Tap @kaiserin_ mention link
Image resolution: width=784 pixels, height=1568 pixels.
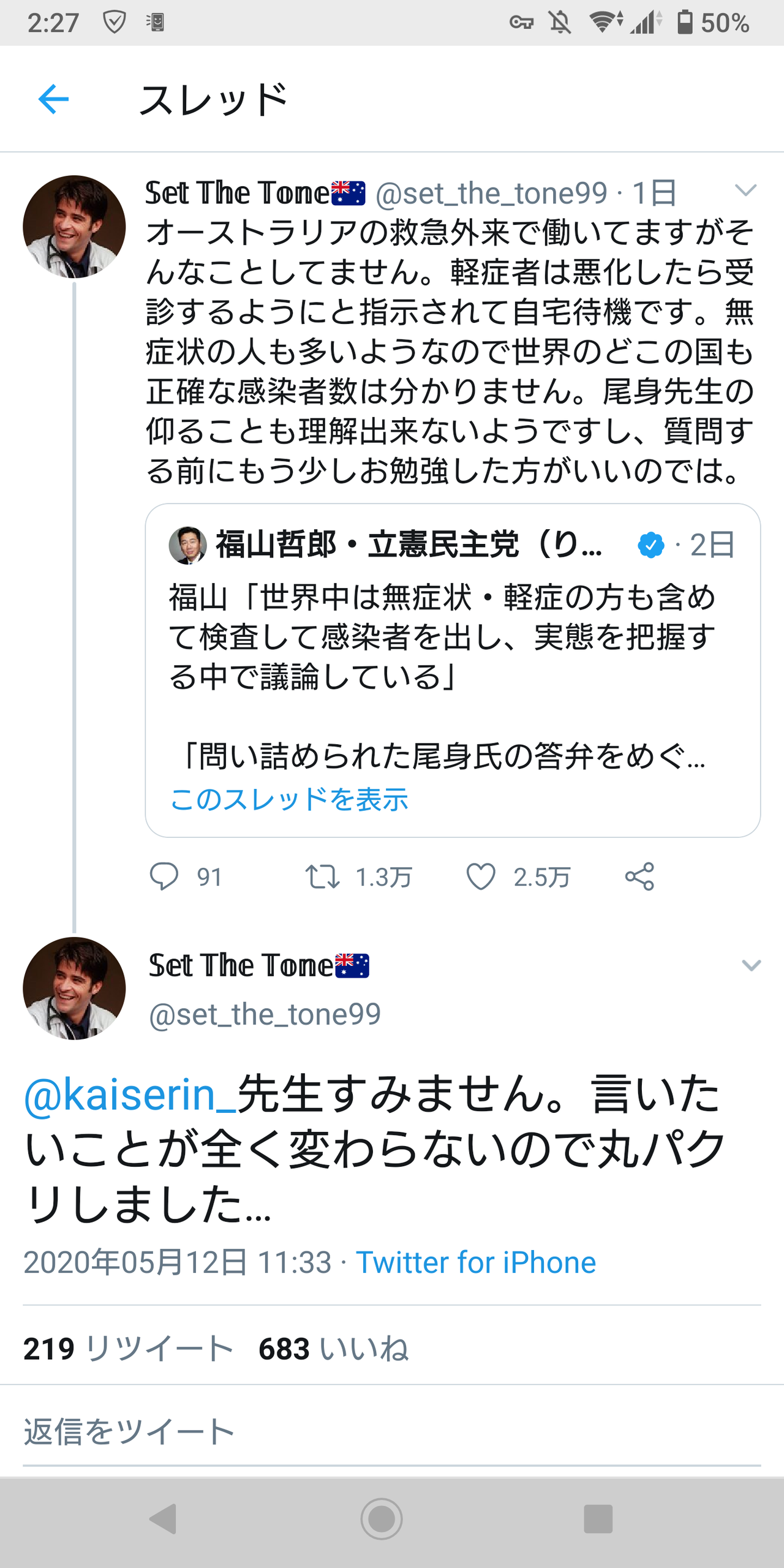[129, 1095]
